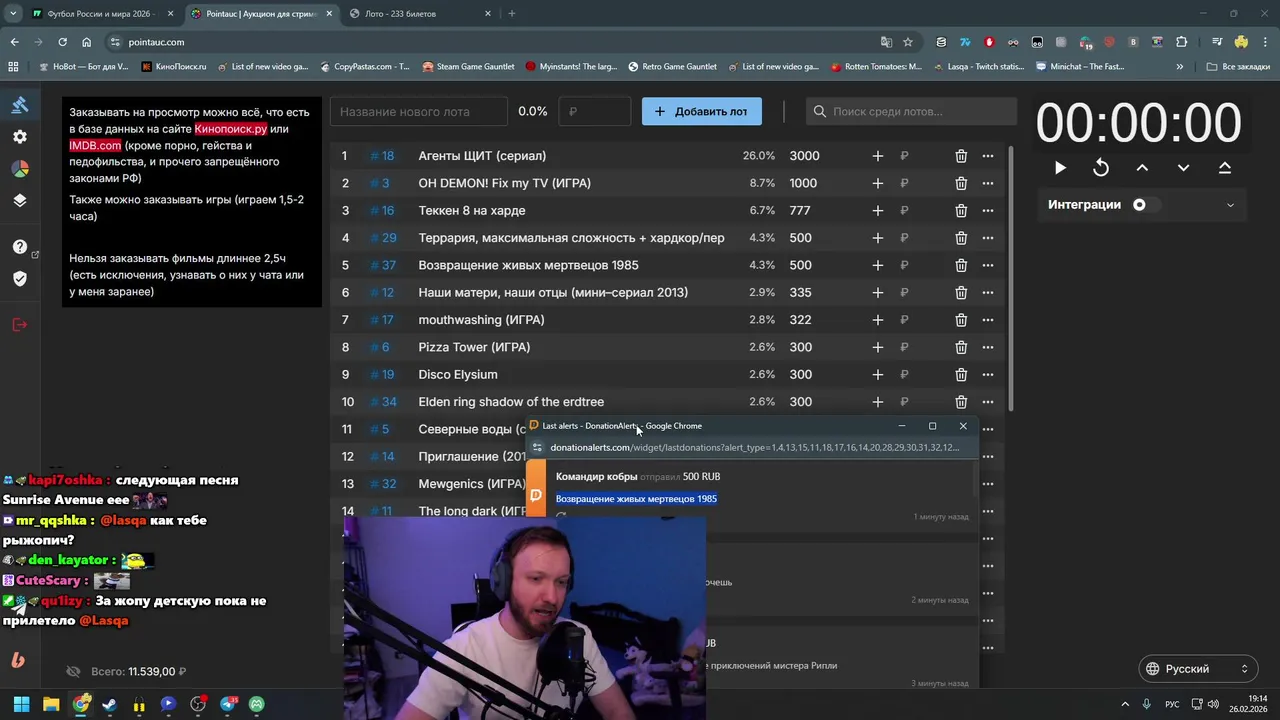Expand the Интеграции panel chevron

pos(1230,205)
